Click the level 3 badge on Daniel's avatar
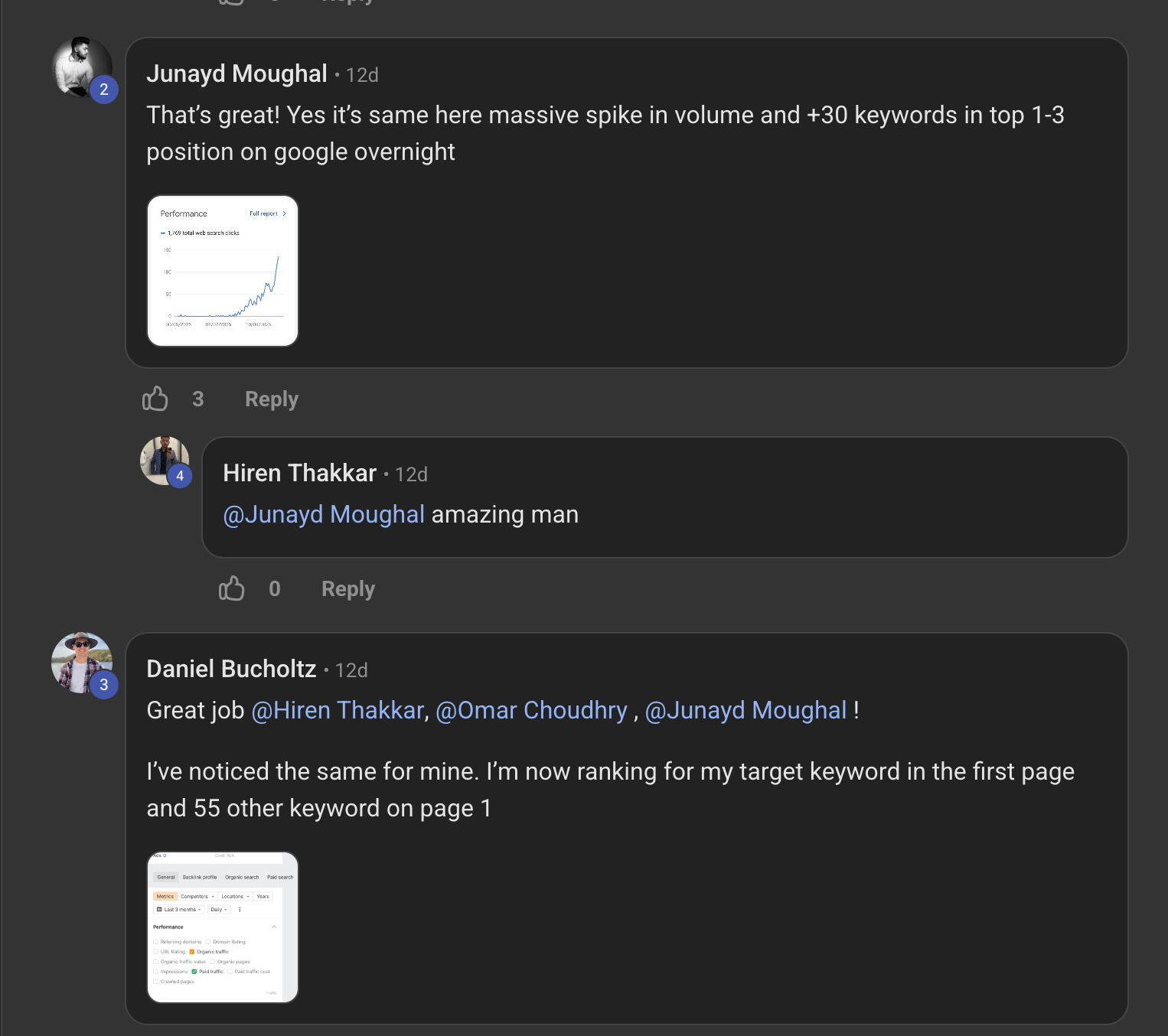Viewport: 1168px width, 1036px height. tap(104, 685)
